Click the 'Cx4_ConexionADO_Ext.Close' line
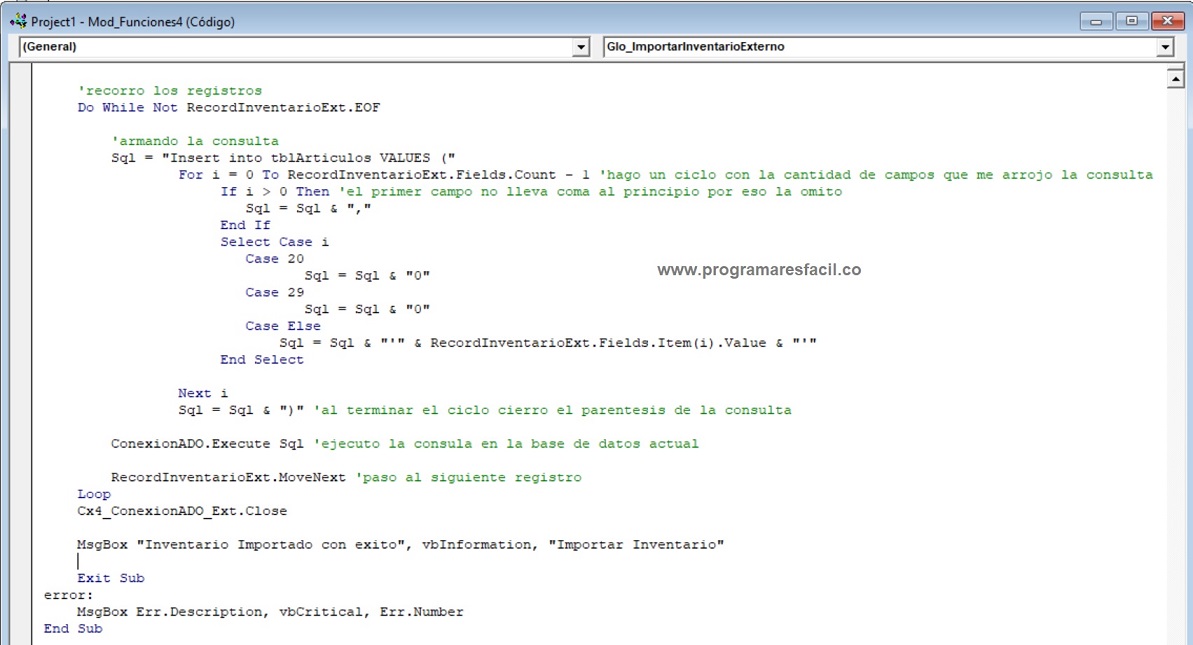The image size is (1193, 645). [182, 511]
